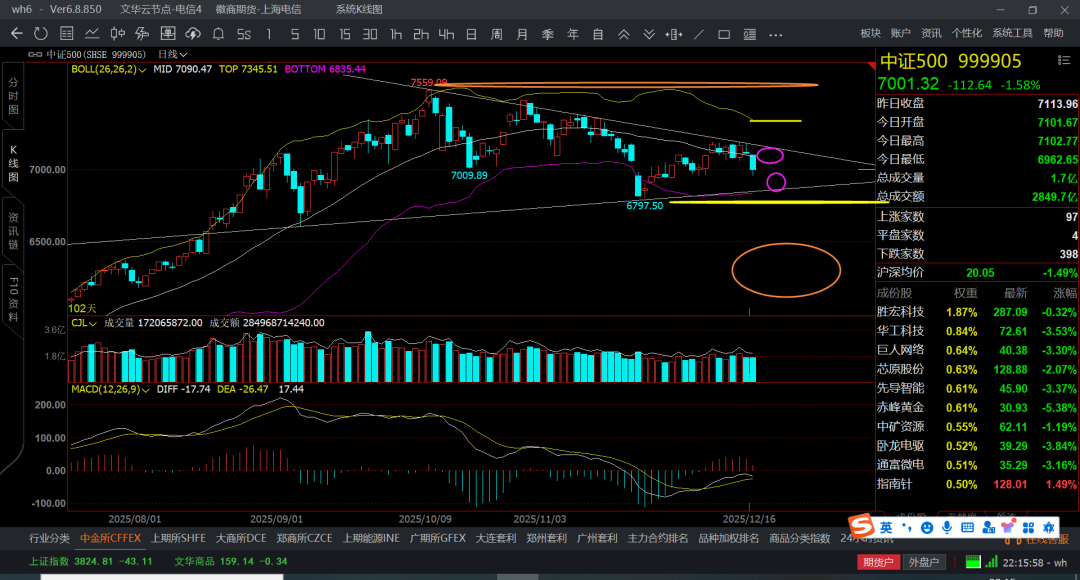This screenshot has width=1080, height=580.
Task: Select the horizontal compress/expand chart icon
Action: click(x=674, y=34)
